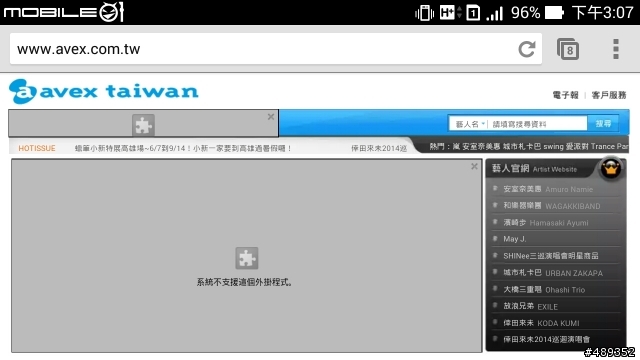Image resolution: width=640 pixels, height=360 pixels.
Task: Tap the 下午3:07 clock in status bar
Action: coord(602,13)
